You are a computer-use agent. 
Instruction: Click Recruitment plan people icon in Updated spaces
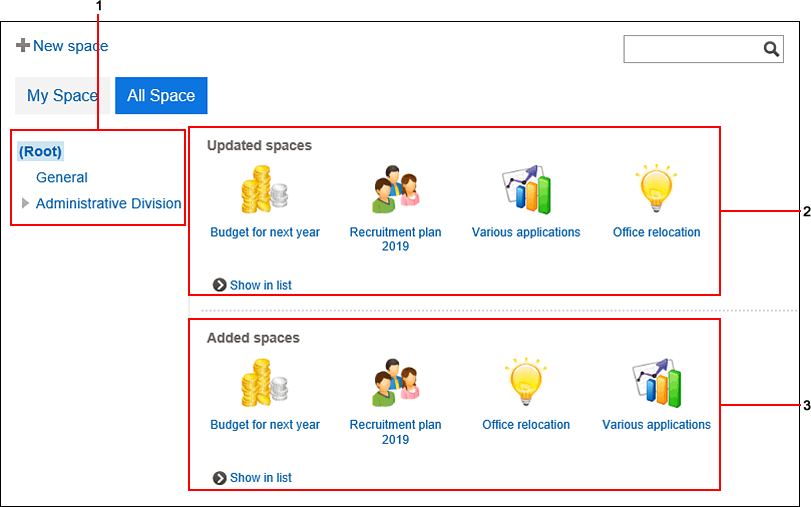click(396, 189)
